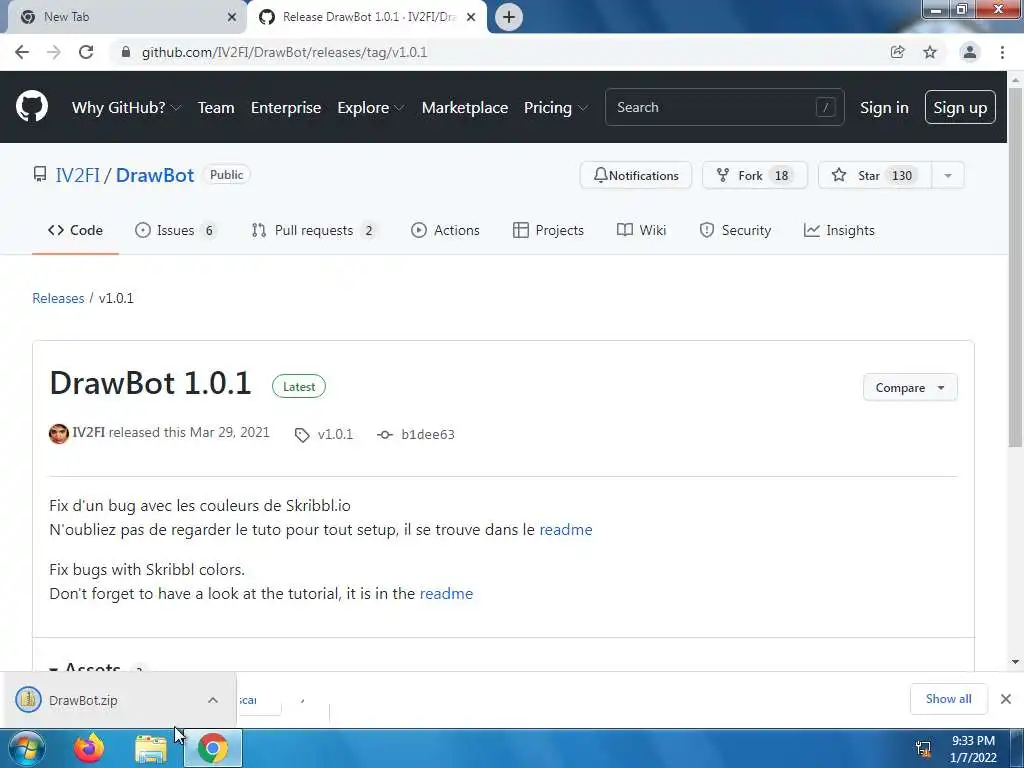Launch Firefox from the taskbar
This screenshot has height=768, width=1024.
tap(89, 748)
